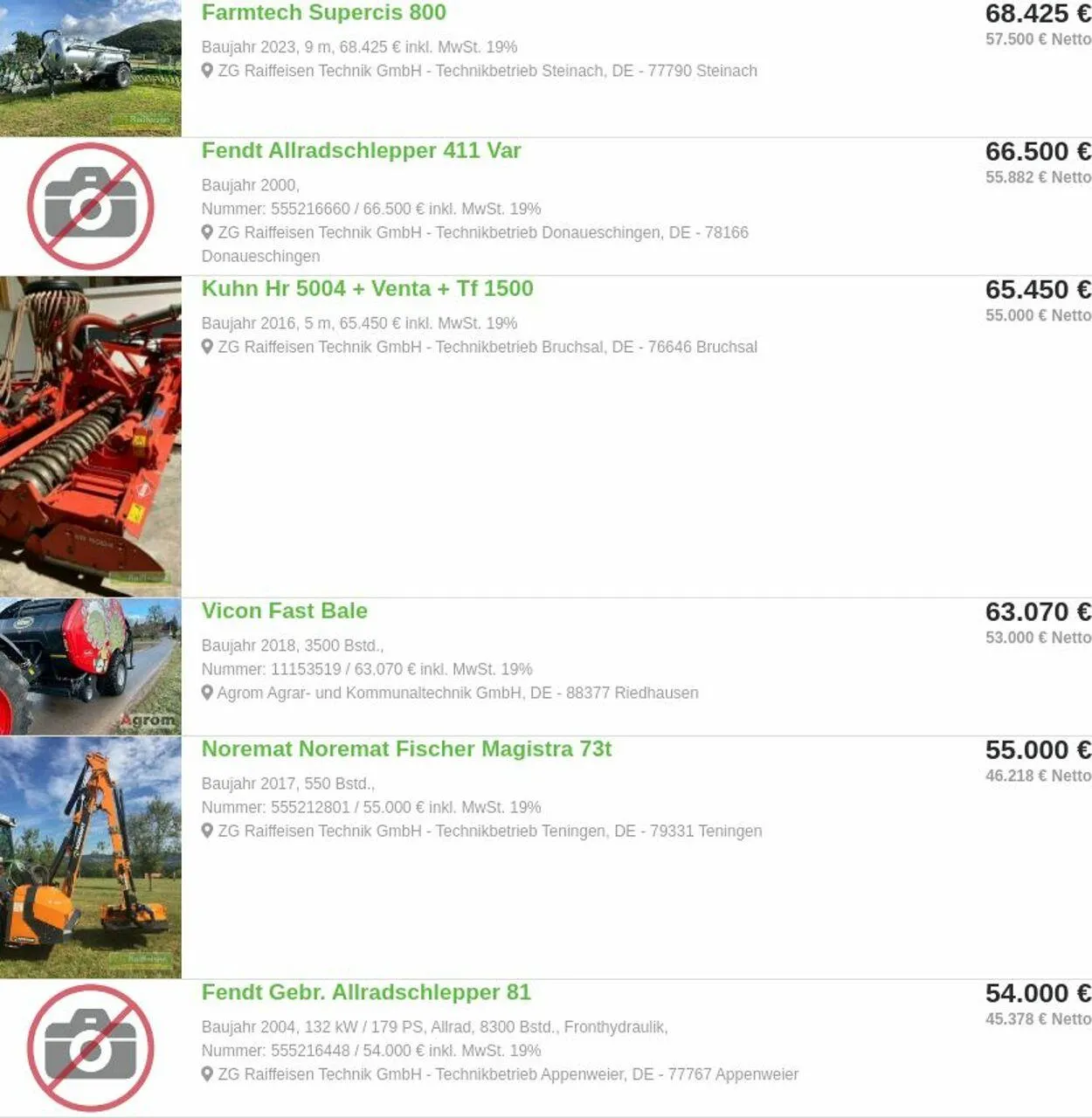This screenshot has height=1118, width=1092.
Task: Click the orange Noremat mower photo
Action: tap(91, 857)
